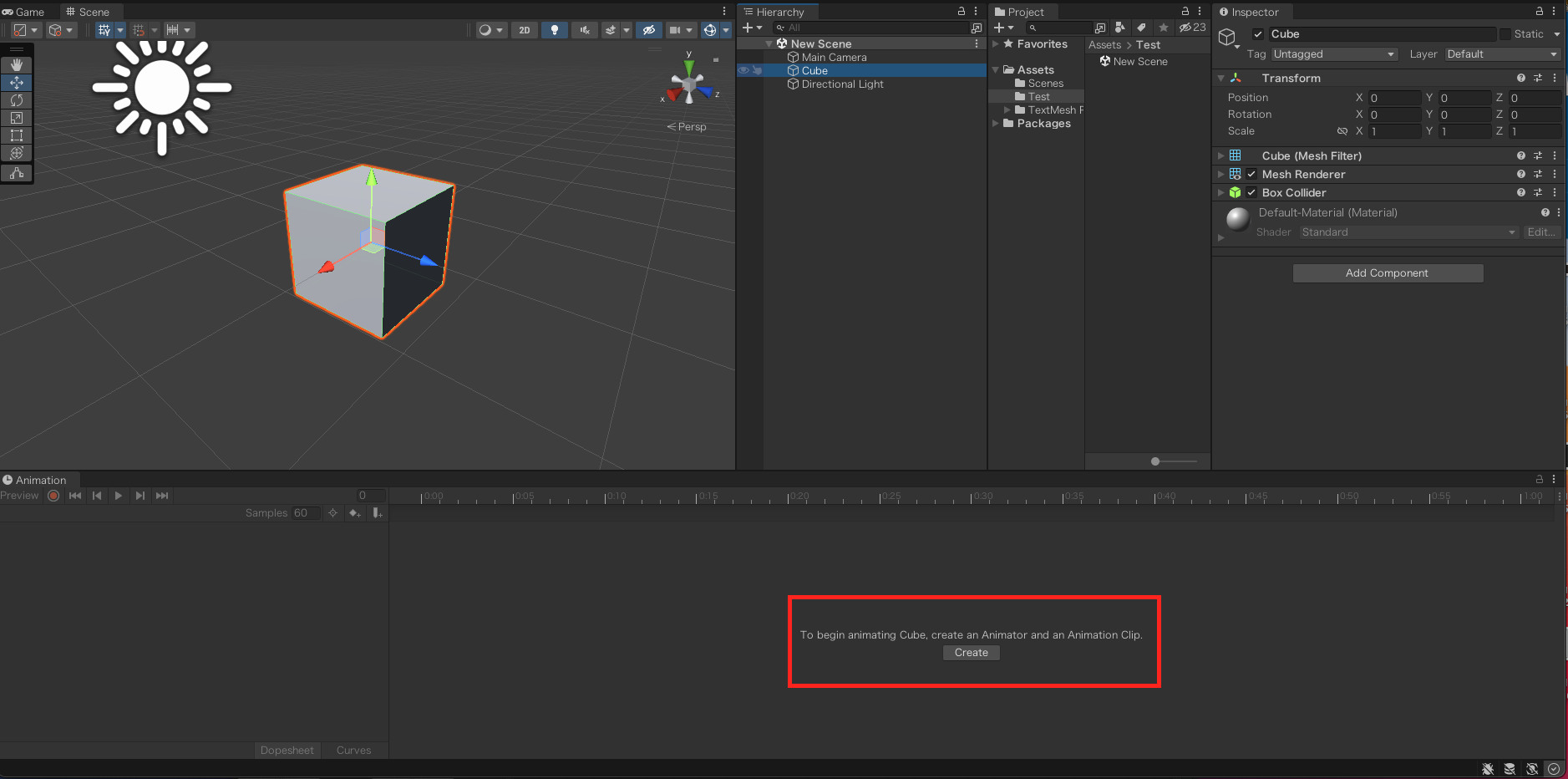Viewport: 1568px width, 779px height.
Task: Toggle the Cube active checkbox in the Inspector
Action: 1258,34
